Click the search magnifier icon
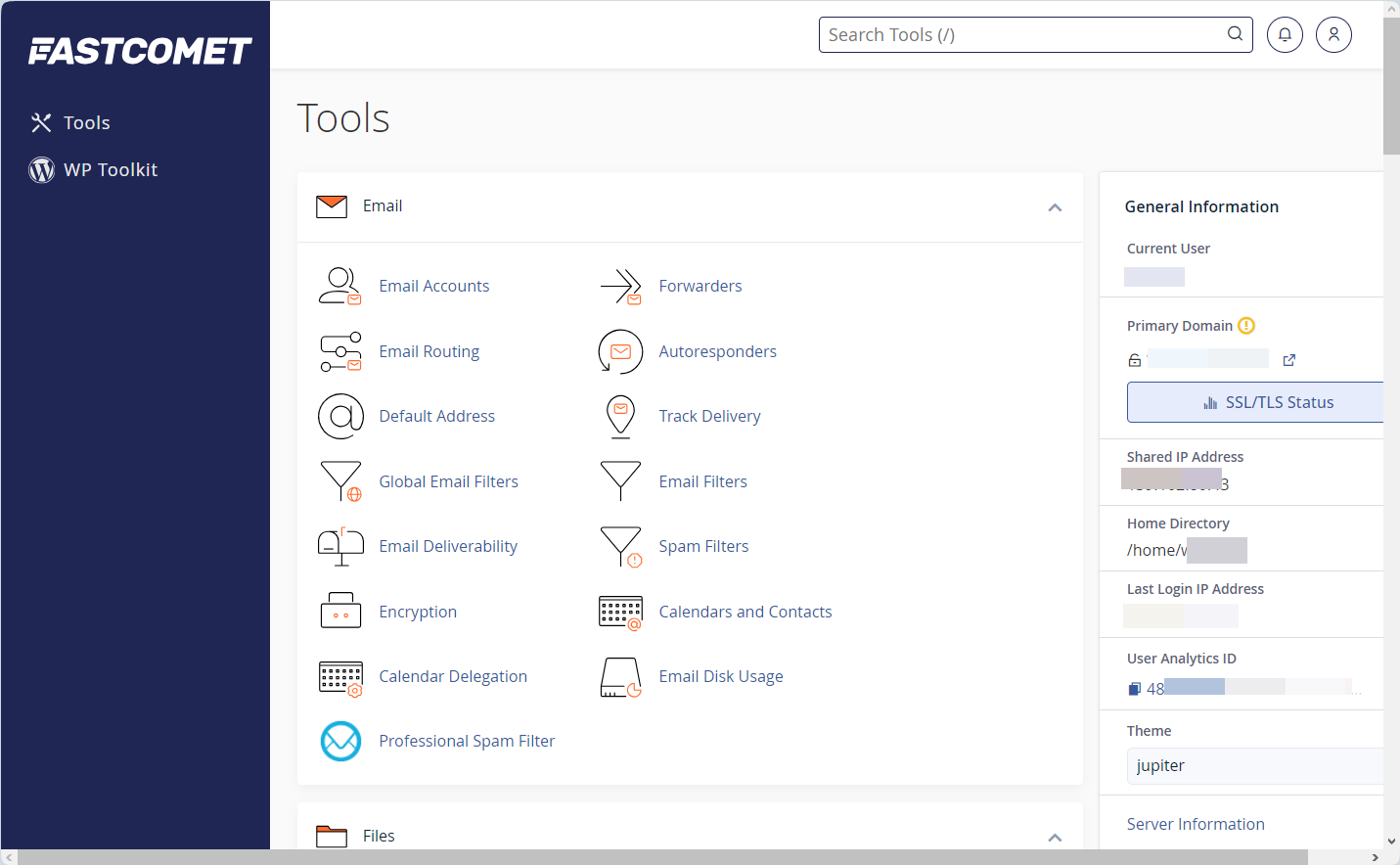 [1235, 34]
